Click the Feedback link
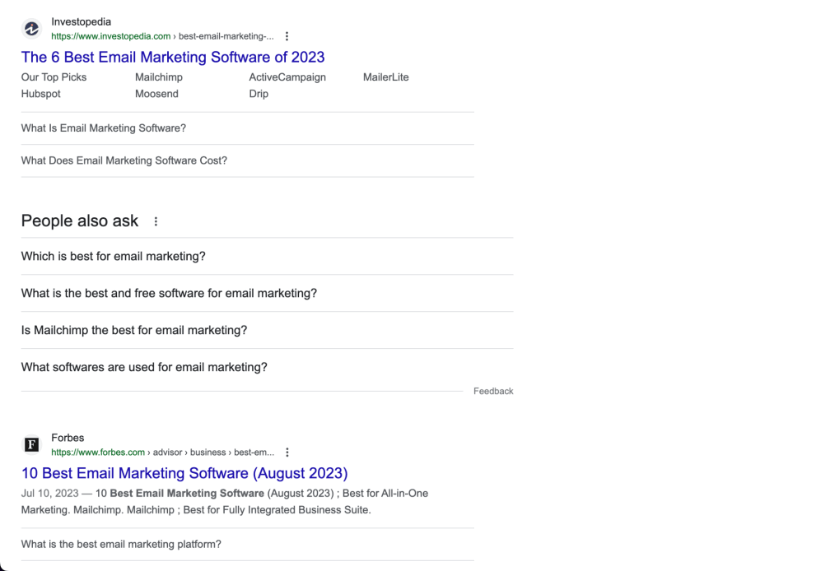This screenshot has height=571, width=823. [x=493, y=391]
